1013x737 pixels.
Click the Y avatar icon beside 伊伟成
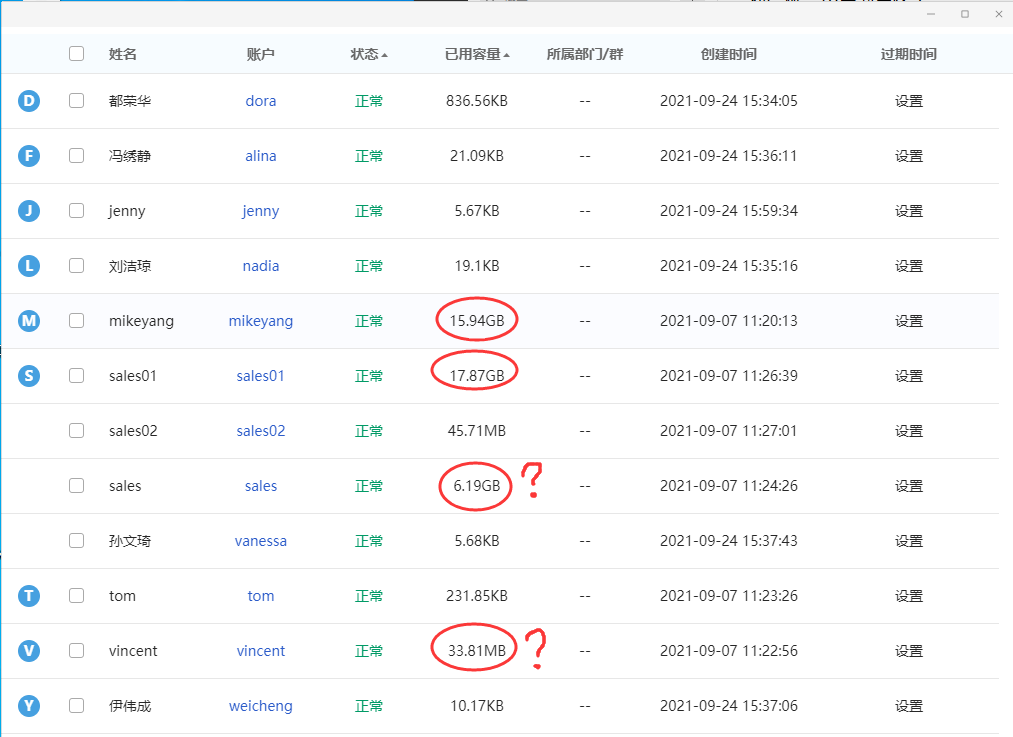point(28,706)
